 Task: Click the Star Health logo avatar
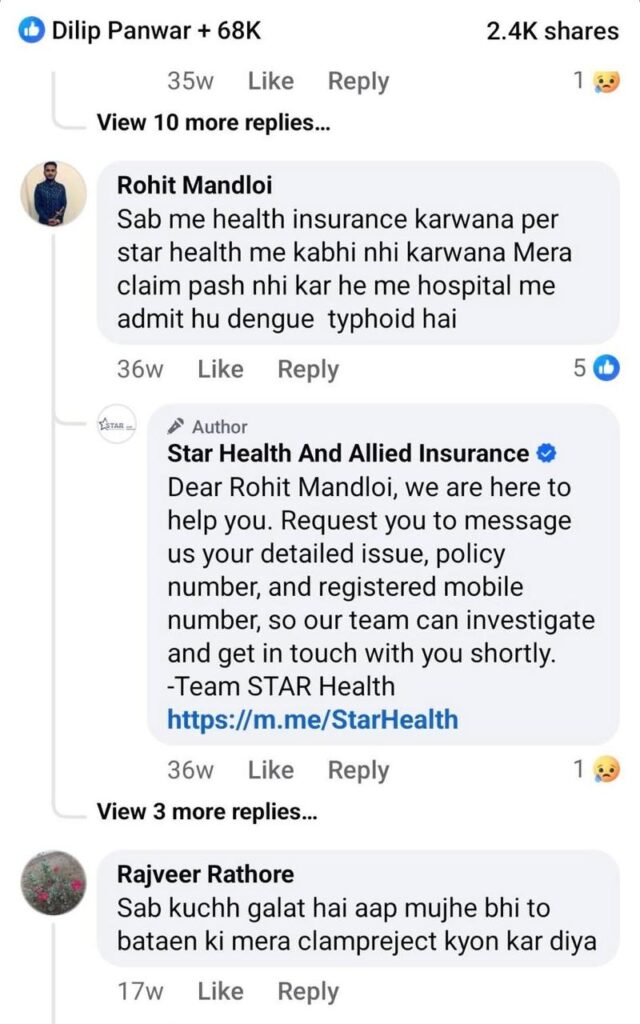point(116,425)
